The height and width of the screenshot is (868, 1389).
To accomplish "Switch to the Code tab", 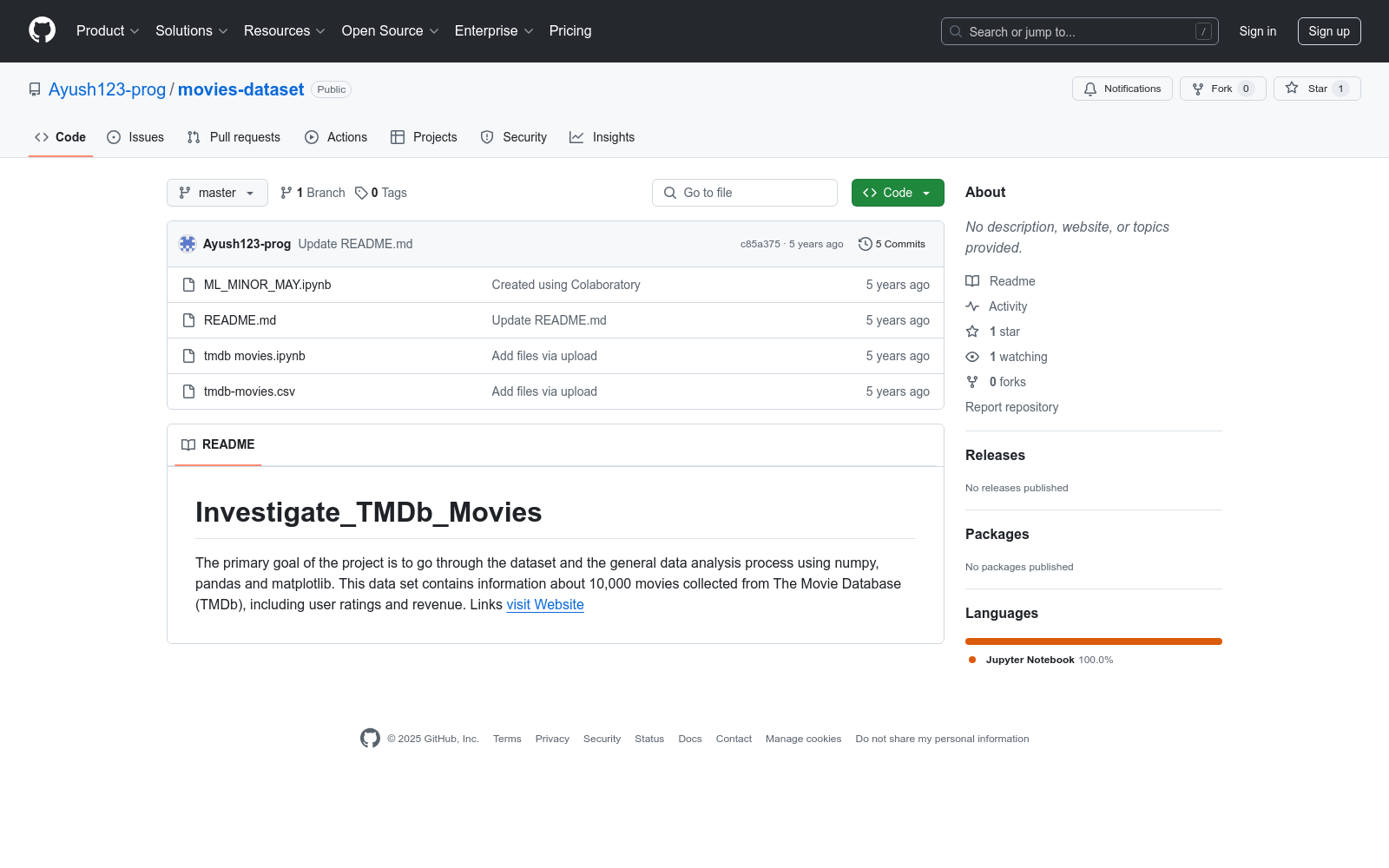I will [x=60, y=137].
